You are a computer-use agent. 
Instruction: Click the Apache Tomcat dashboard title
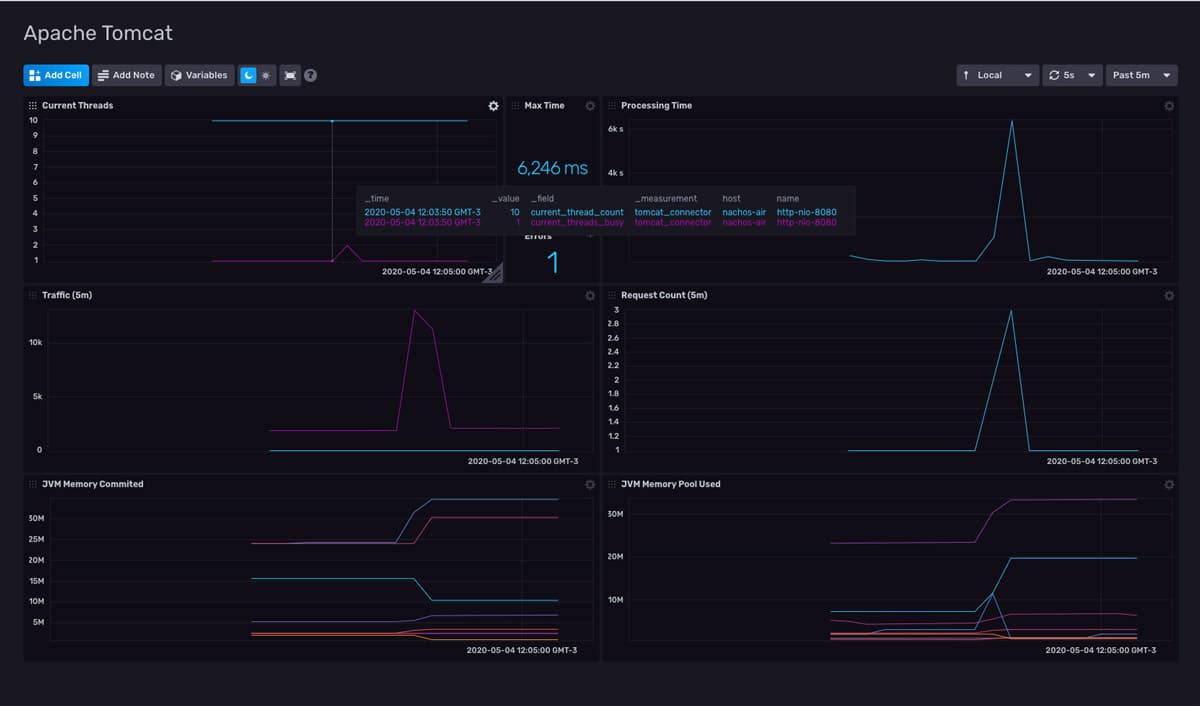coord(98,33)
